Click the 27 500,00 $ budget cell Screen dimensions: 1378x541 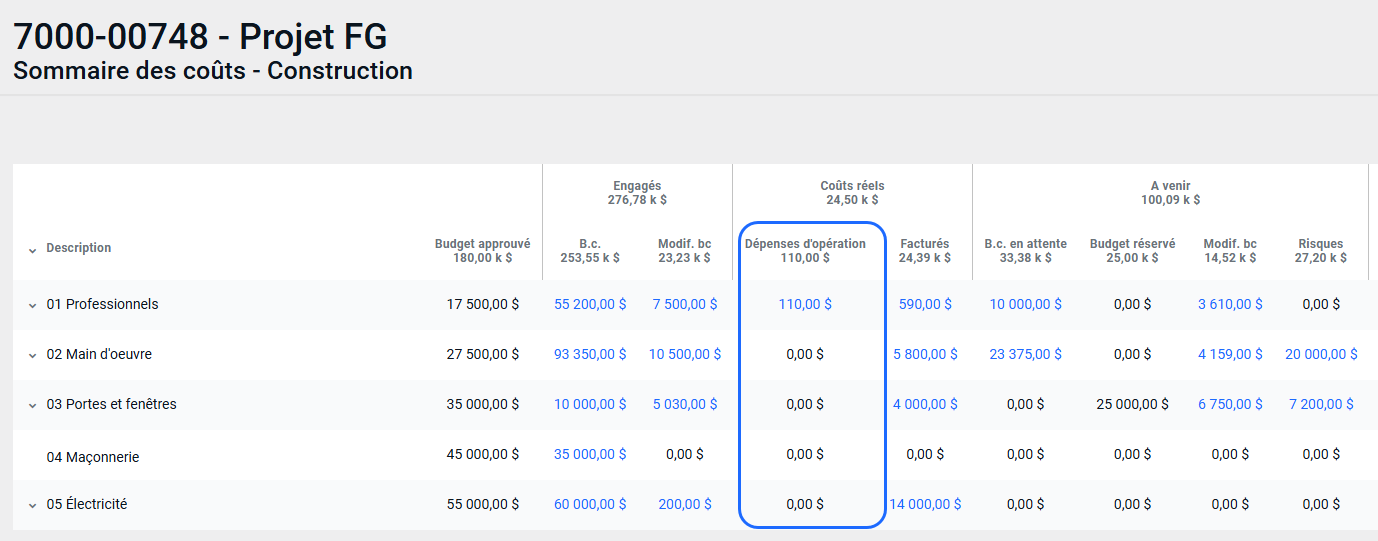(482, 354)
